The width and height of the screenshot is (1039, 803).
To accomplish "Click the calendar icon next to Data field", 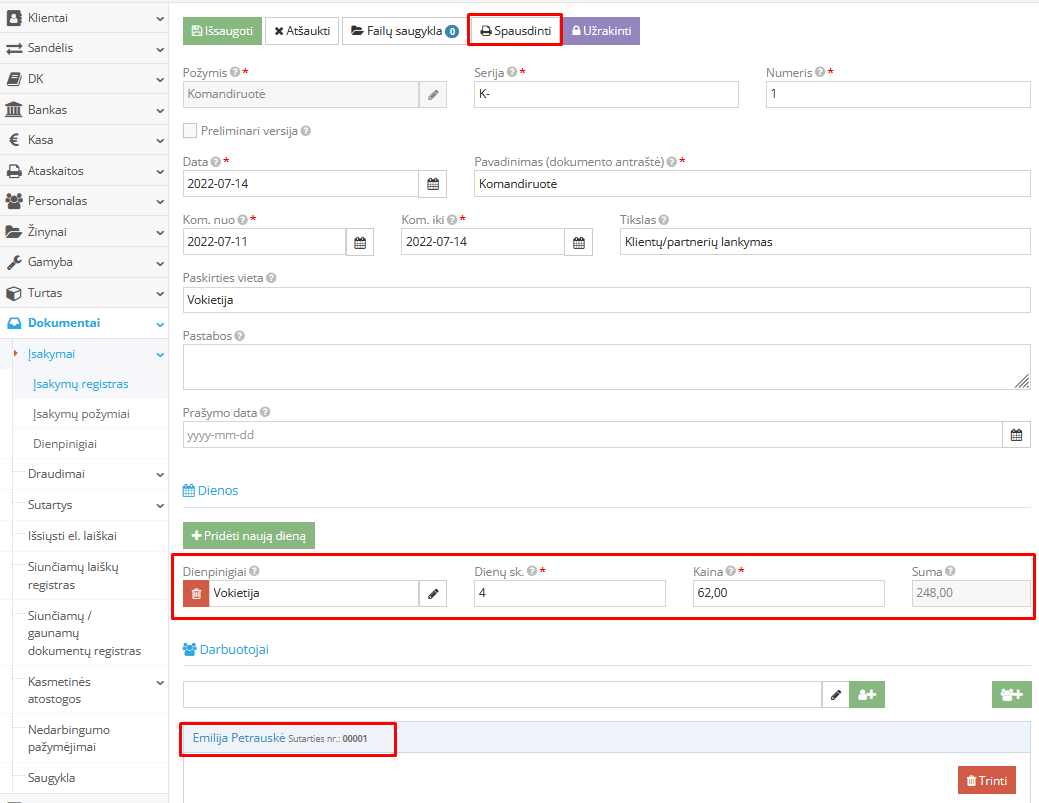I will tap(432, 184).
